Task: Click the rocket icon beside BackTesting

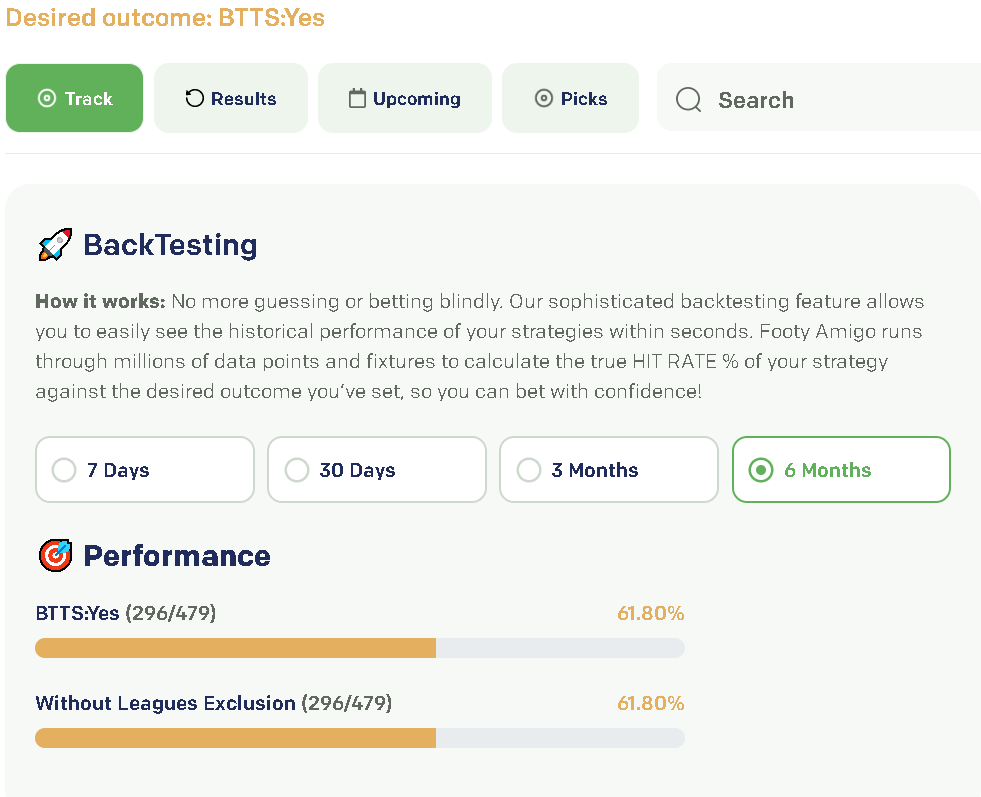Action: pyautogui.click(x=55, y=245)
